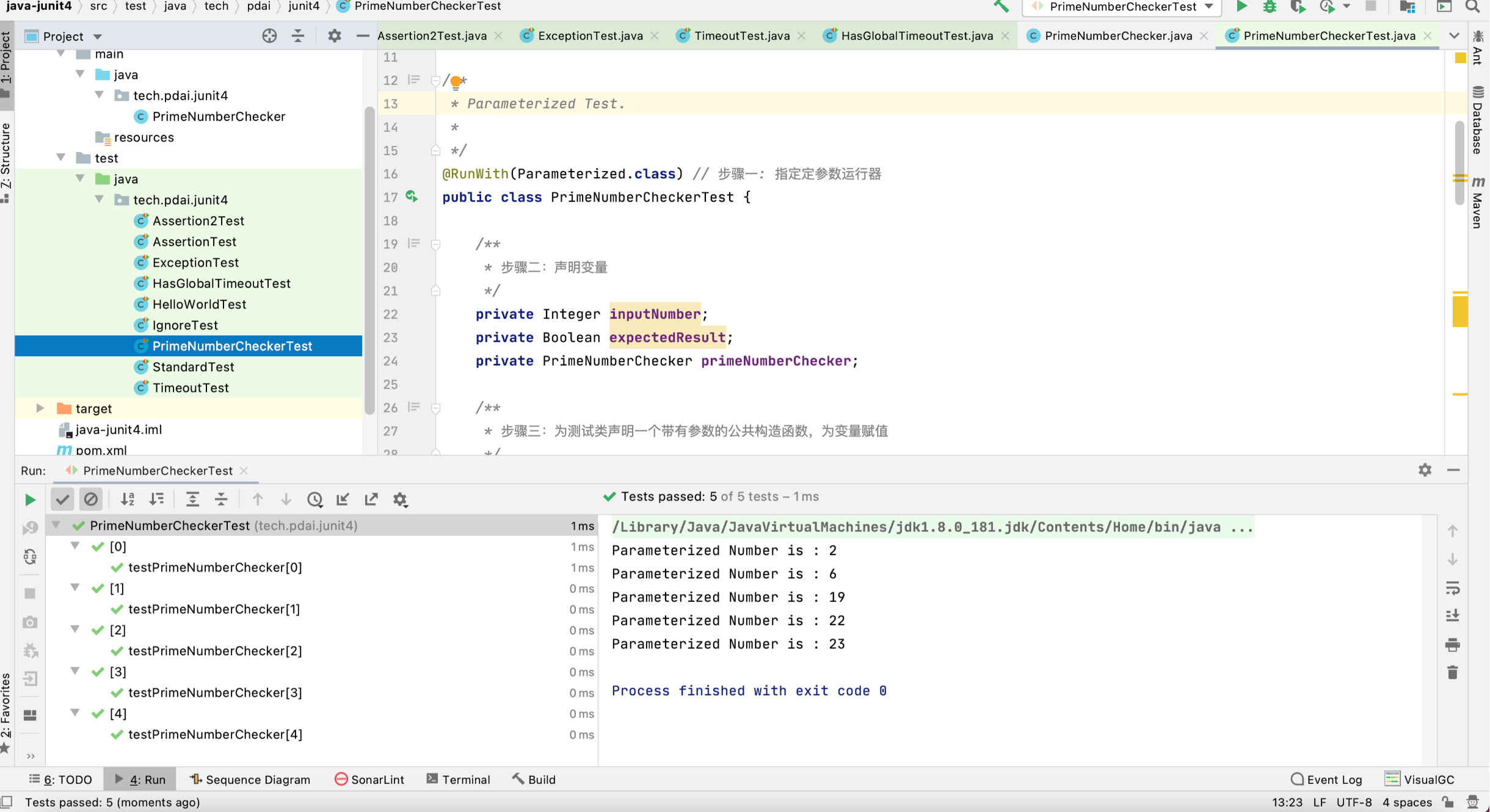
Task: Collapse test result node [0]
Action: (x=75, y=546)
